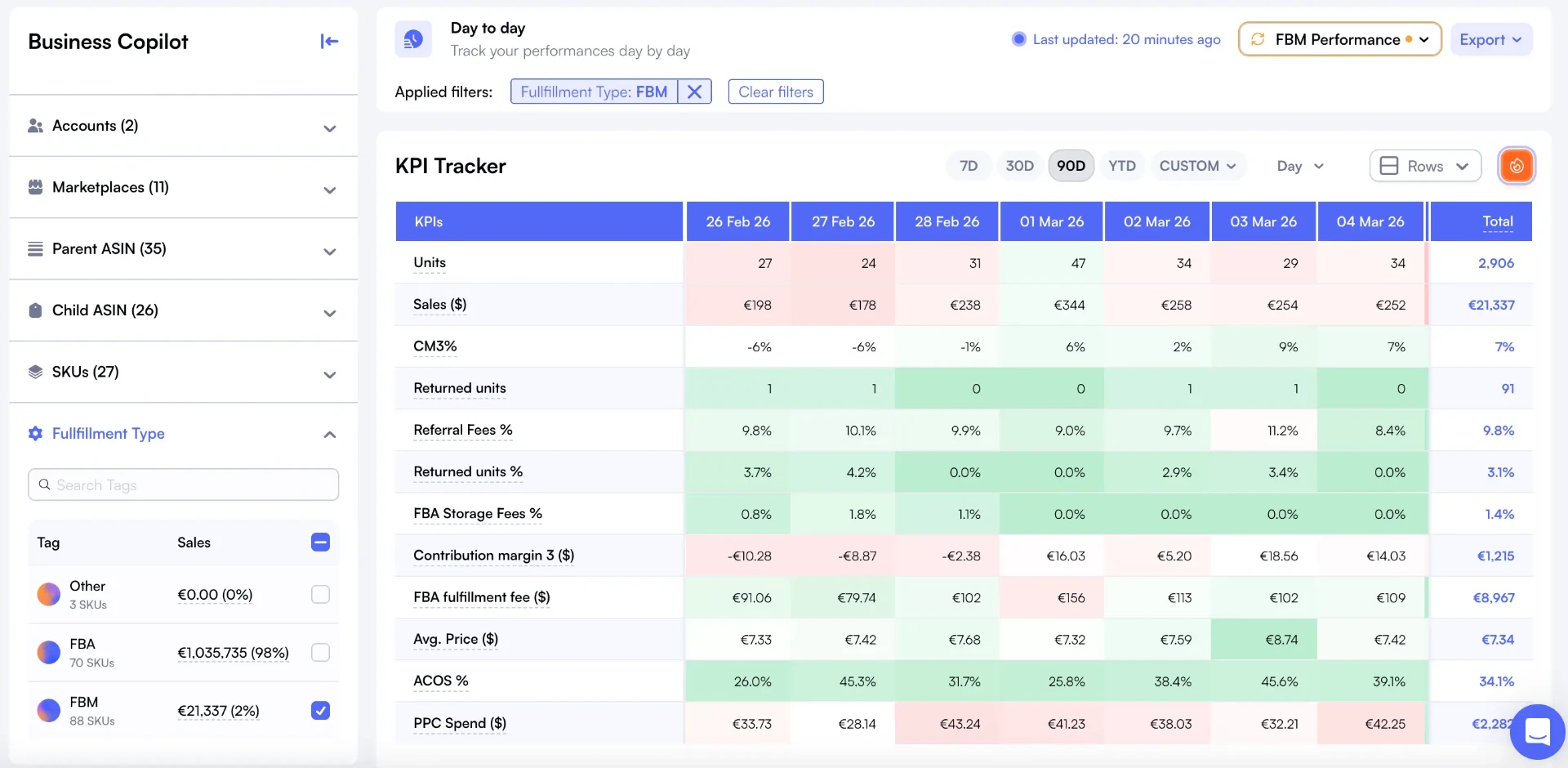
Task: Click the Child ASIN clipboard icon
Action: (x=35, y=310)
